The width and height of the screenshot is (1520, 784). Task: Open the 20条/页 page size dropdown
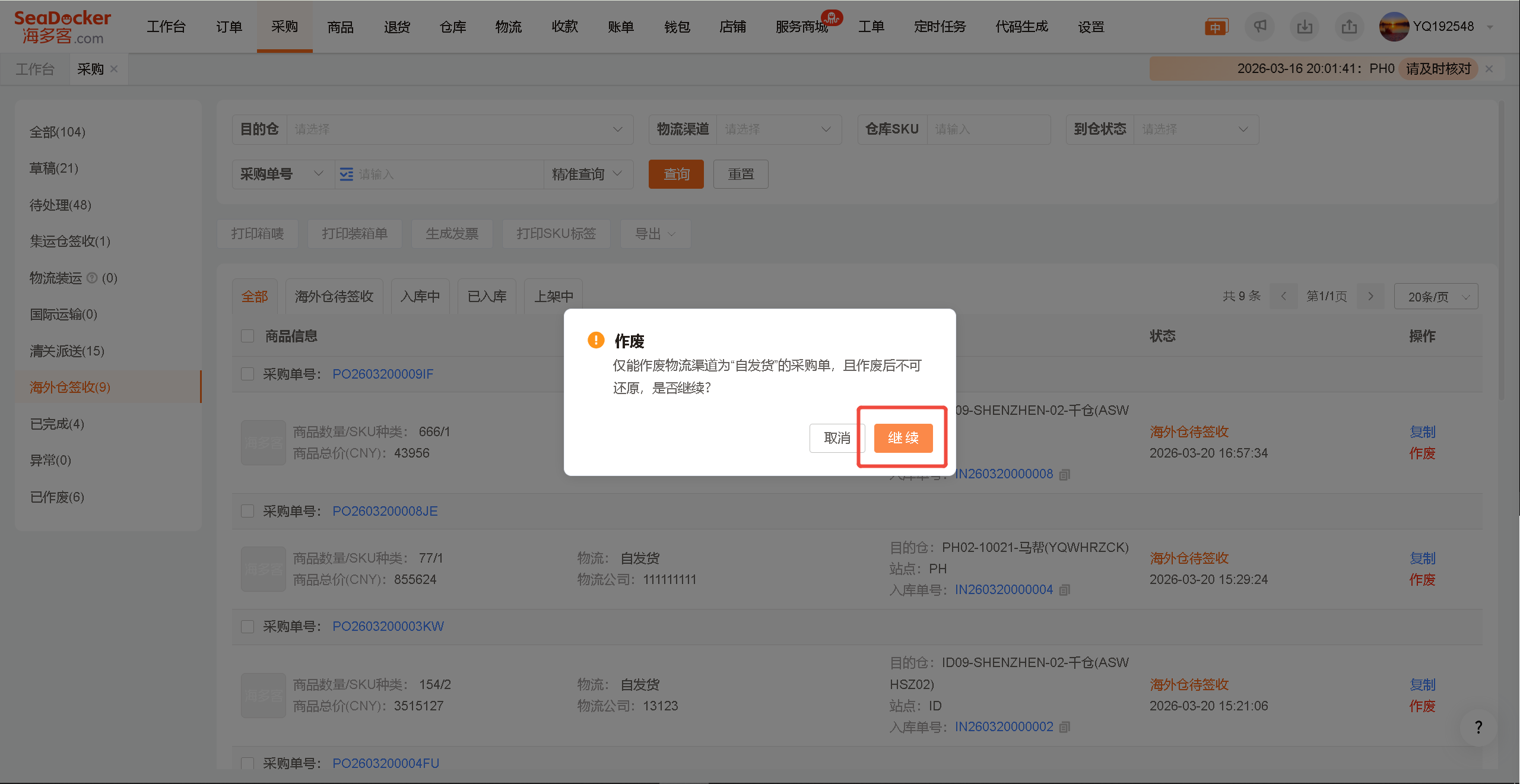1436,296
